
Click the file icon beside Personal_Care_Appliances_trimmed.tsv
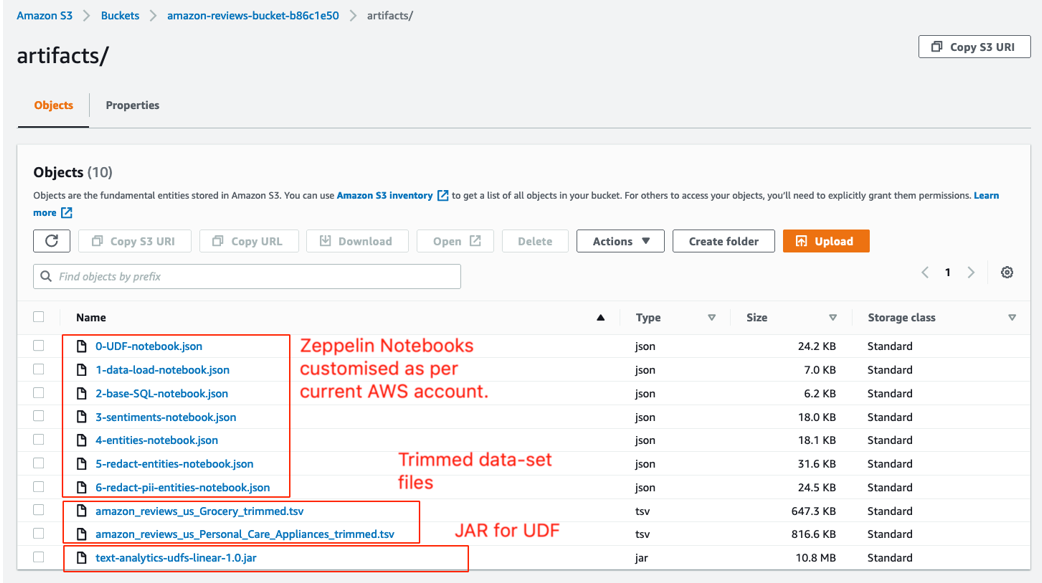(82, 534)
